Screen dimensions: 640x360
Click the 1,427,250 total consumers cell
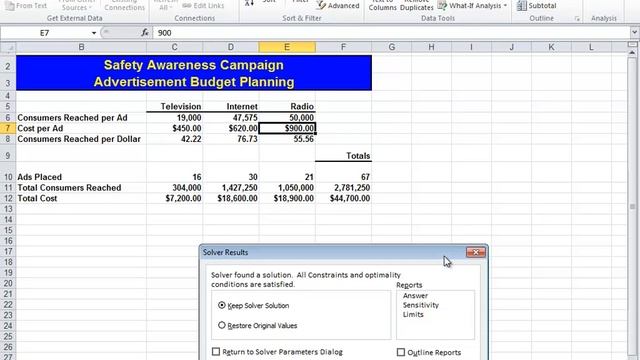(x=231, y=188)
